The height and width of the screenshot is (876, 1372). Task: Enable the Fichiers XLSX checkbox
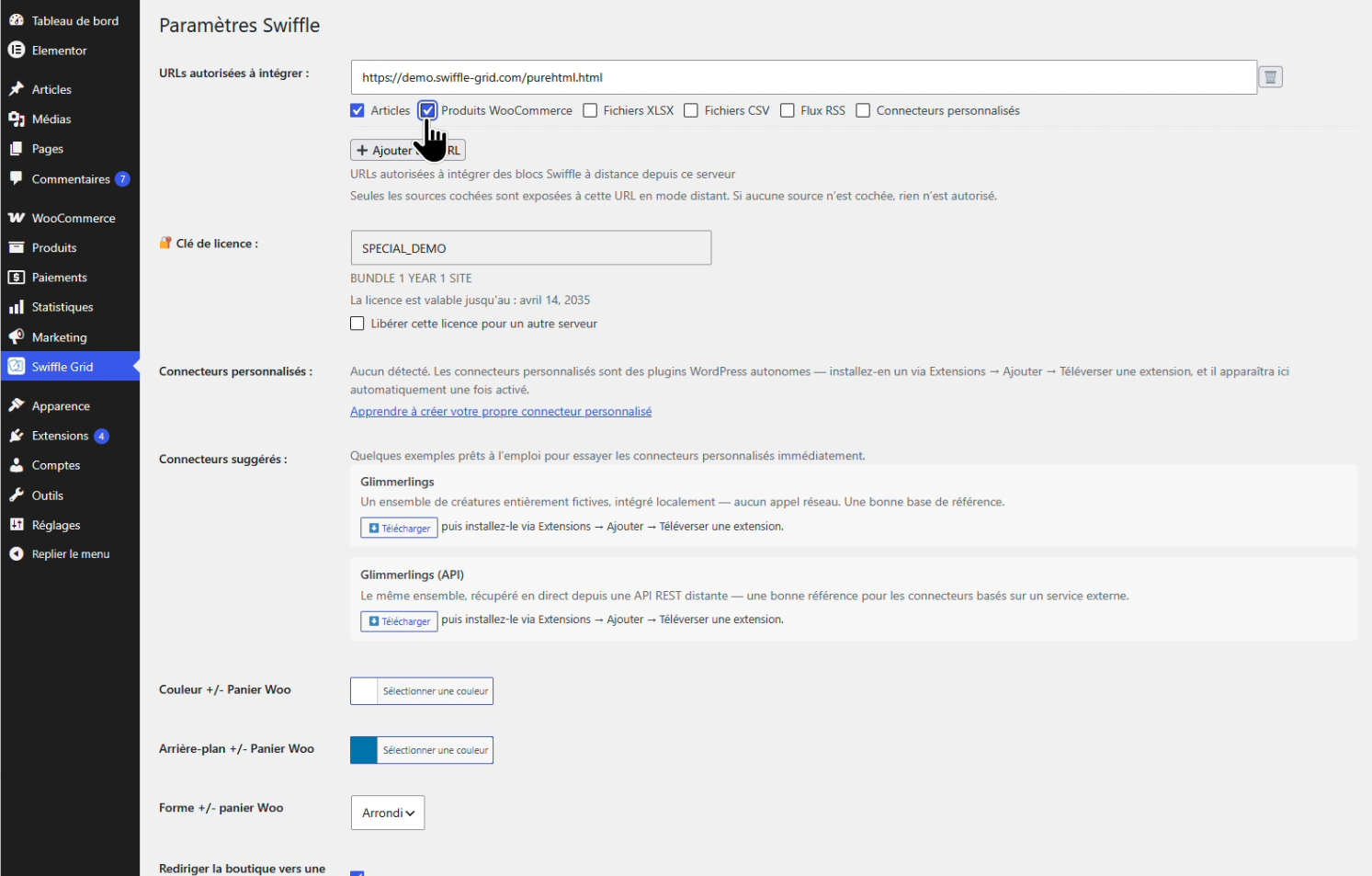590,110
